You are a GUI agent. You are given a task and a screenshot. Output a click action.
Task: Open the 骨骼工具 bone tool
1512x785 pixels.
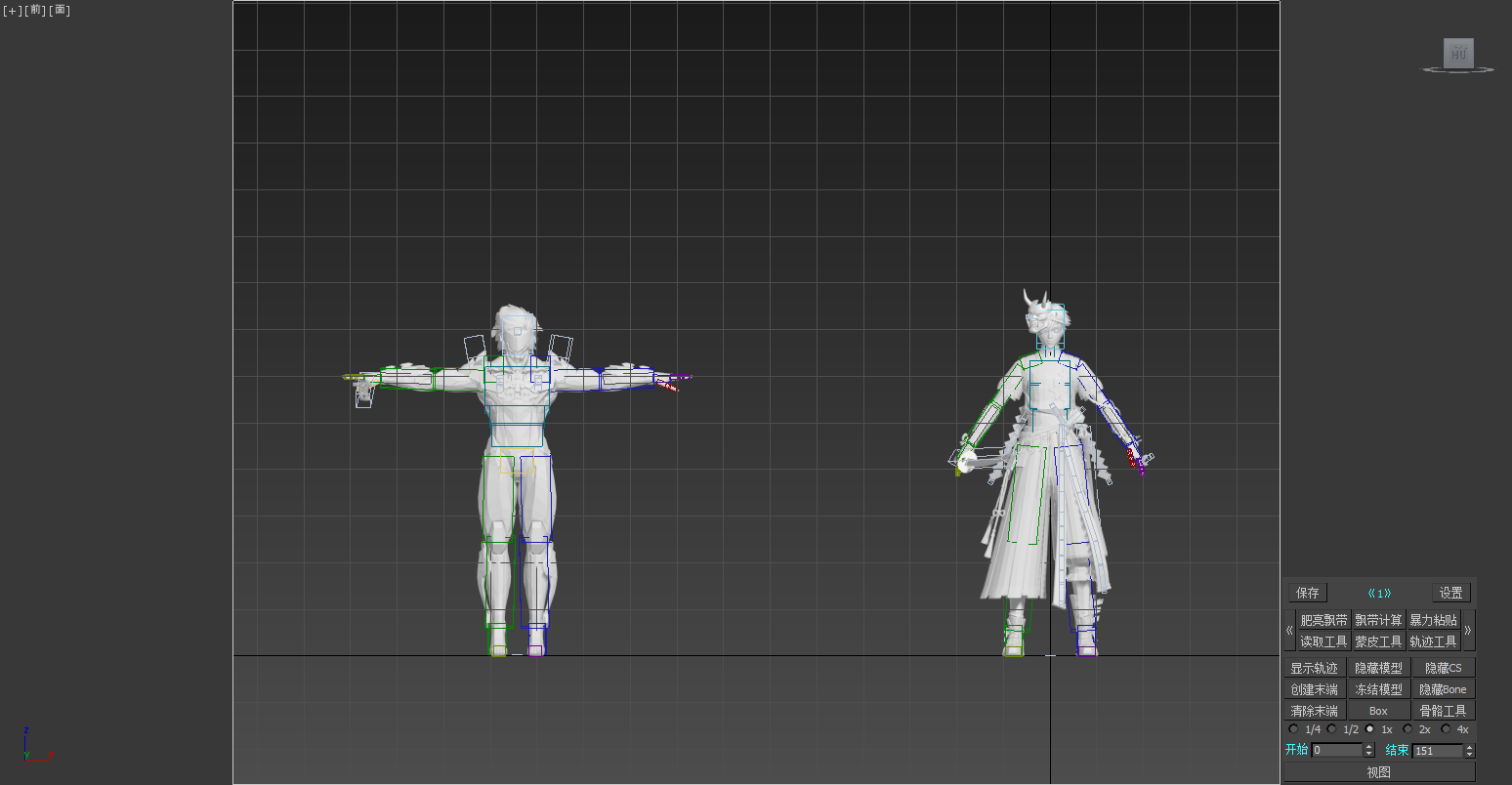(1443, 711)
